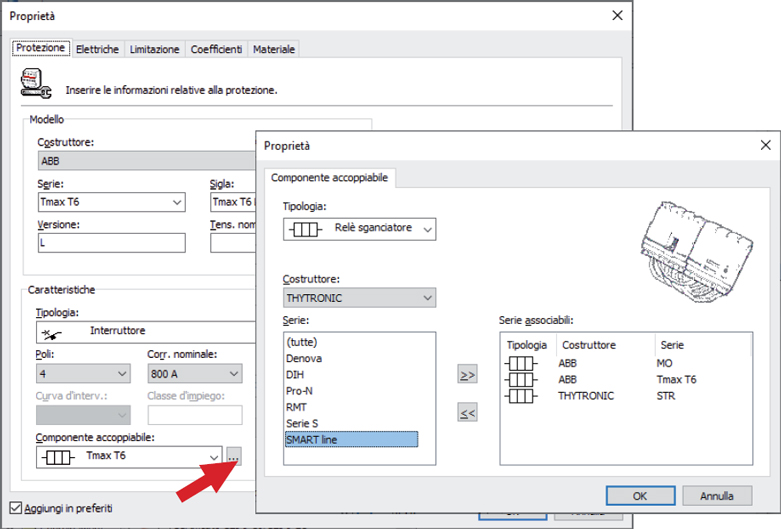Select (tutte) in the Serie list
781x529 pixels.
click(301, 342)
